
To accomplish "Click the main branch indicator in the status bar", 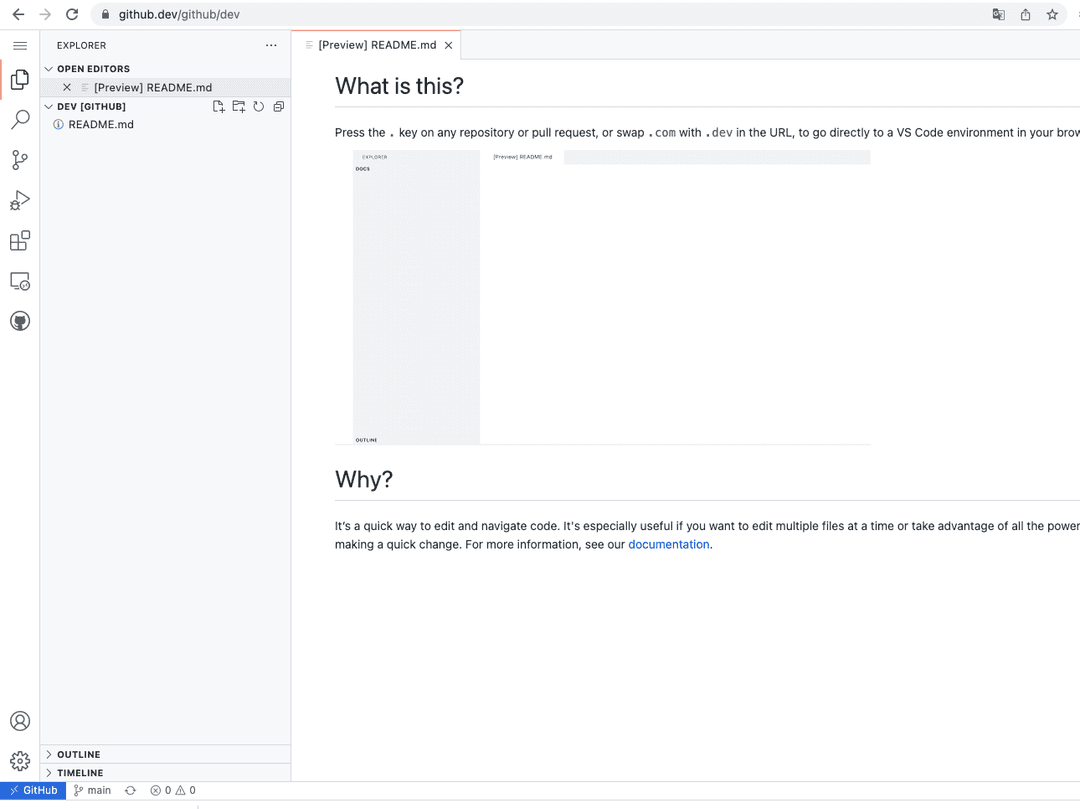I will [91, 790].
